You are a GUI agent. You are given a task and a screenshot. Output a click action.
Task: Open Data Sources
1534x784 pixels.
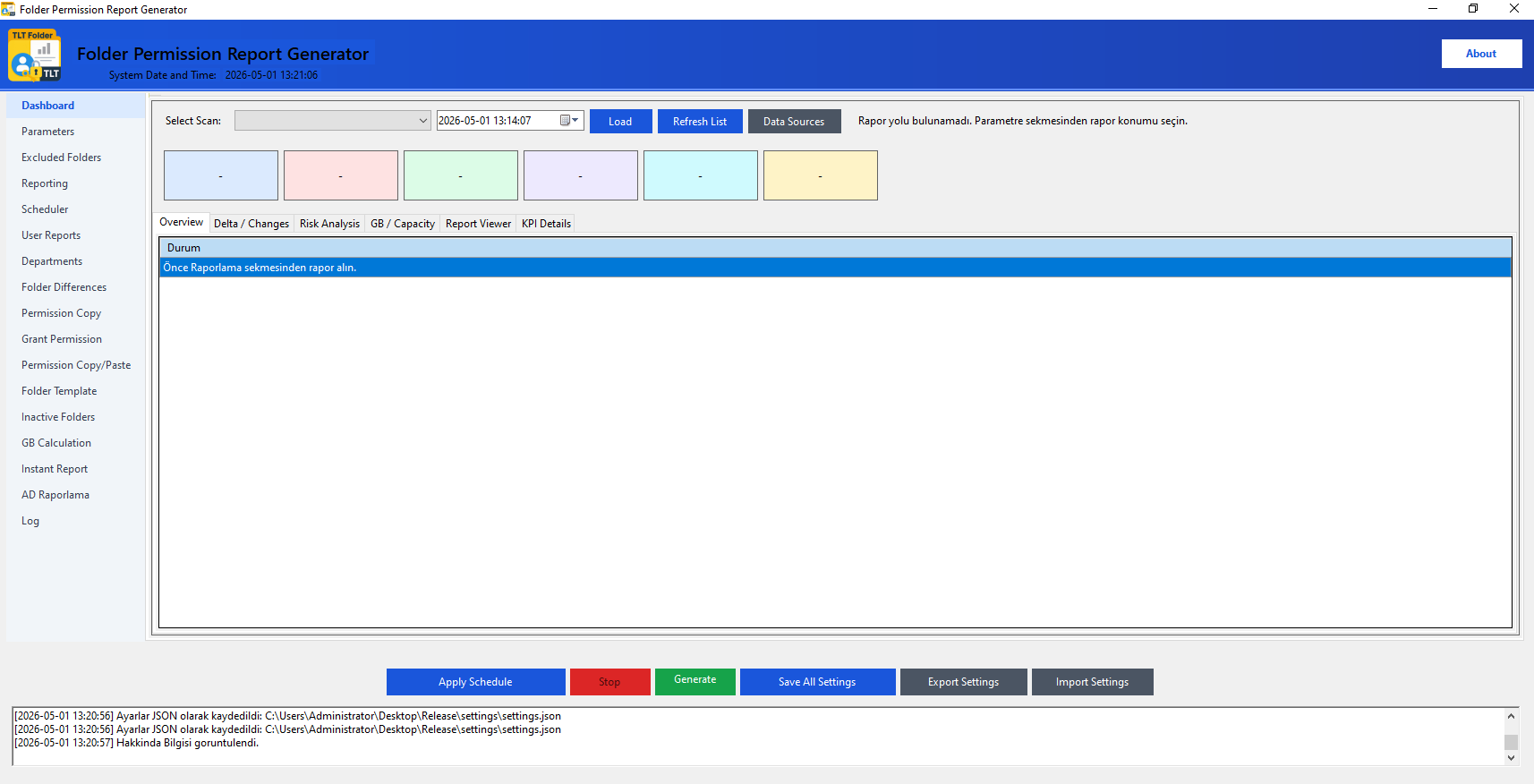[x=794, y=122]
